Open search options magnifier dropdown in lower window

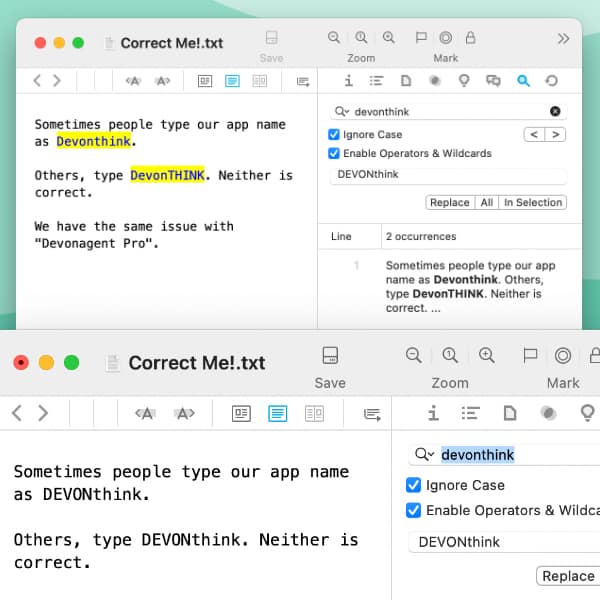425,455
